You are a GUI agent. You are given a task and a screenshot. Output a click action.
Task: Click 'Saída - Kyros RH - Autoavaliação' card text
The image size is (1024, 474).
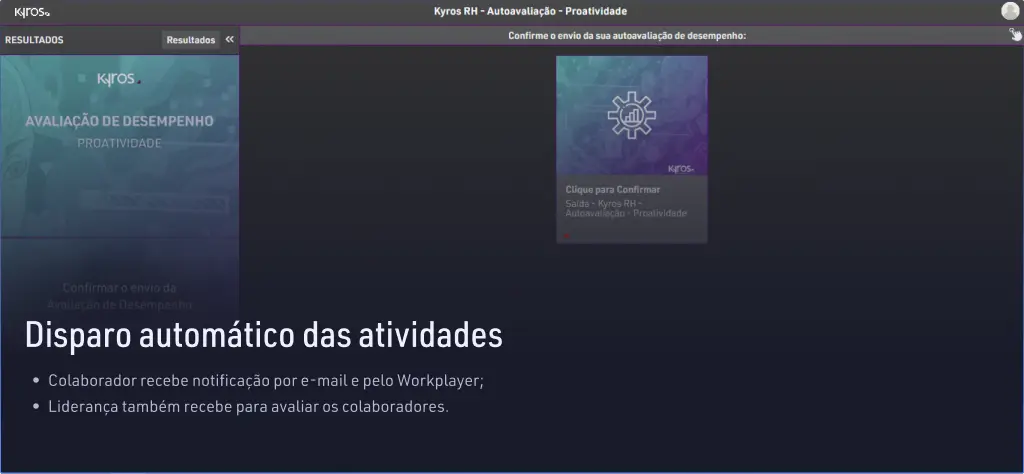coord(626,209)
